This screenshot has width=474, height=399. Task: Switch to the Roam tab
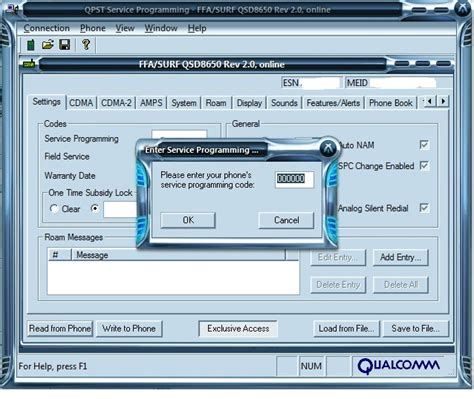coord(216,103)
